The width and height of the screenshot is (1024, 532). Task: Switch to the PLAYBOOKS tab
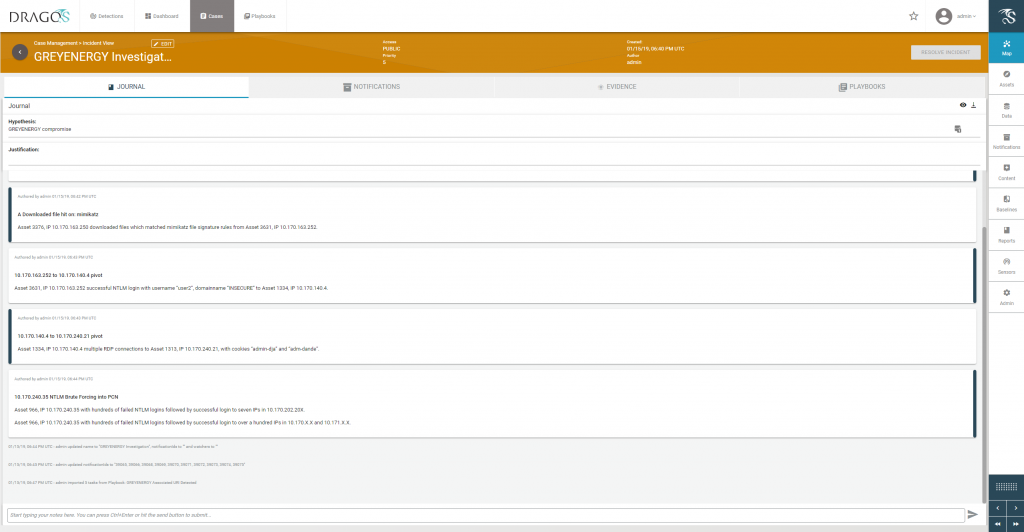click(862, 87)
